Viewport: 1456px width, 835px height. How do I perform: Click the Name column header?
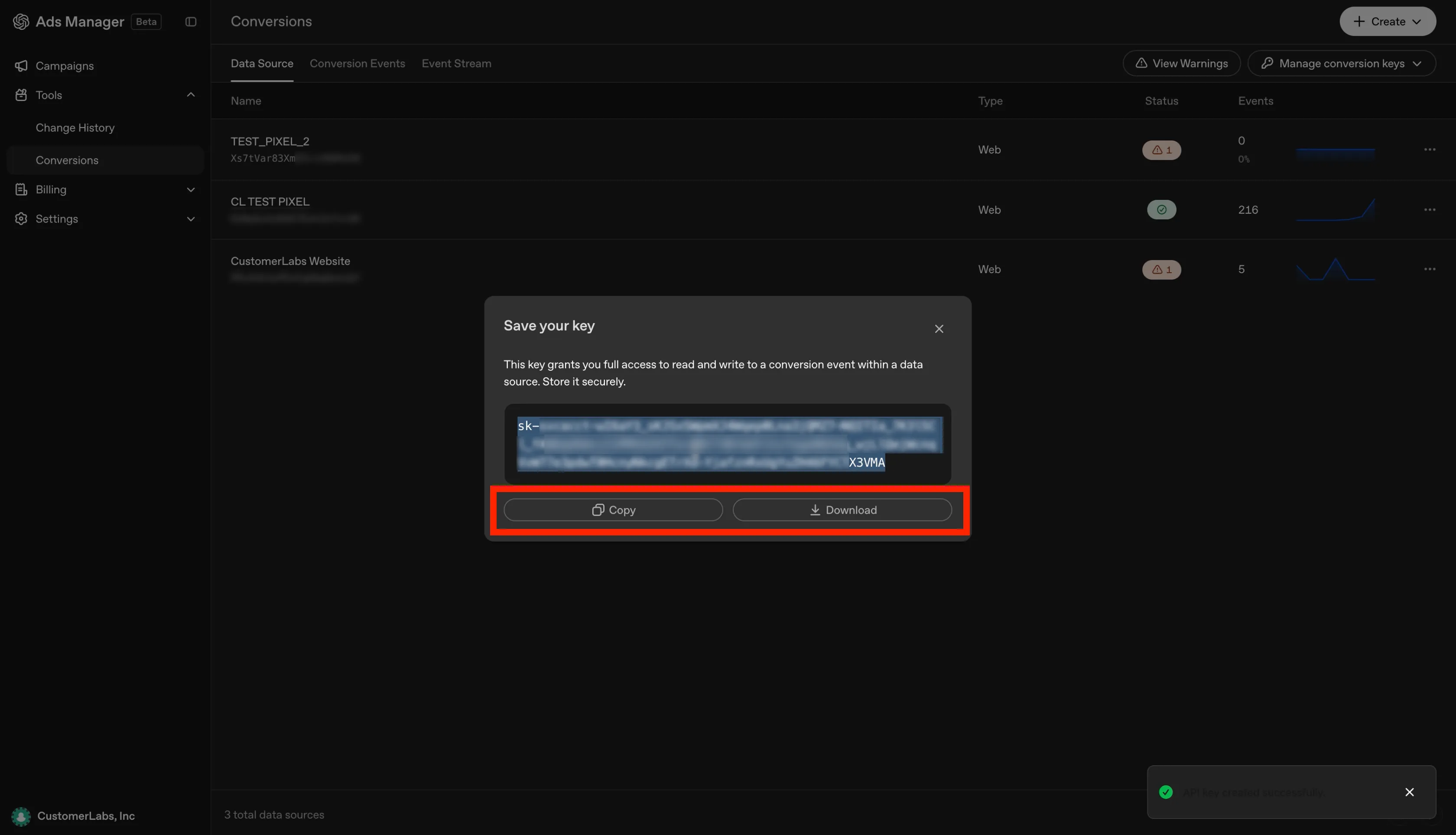246,101
